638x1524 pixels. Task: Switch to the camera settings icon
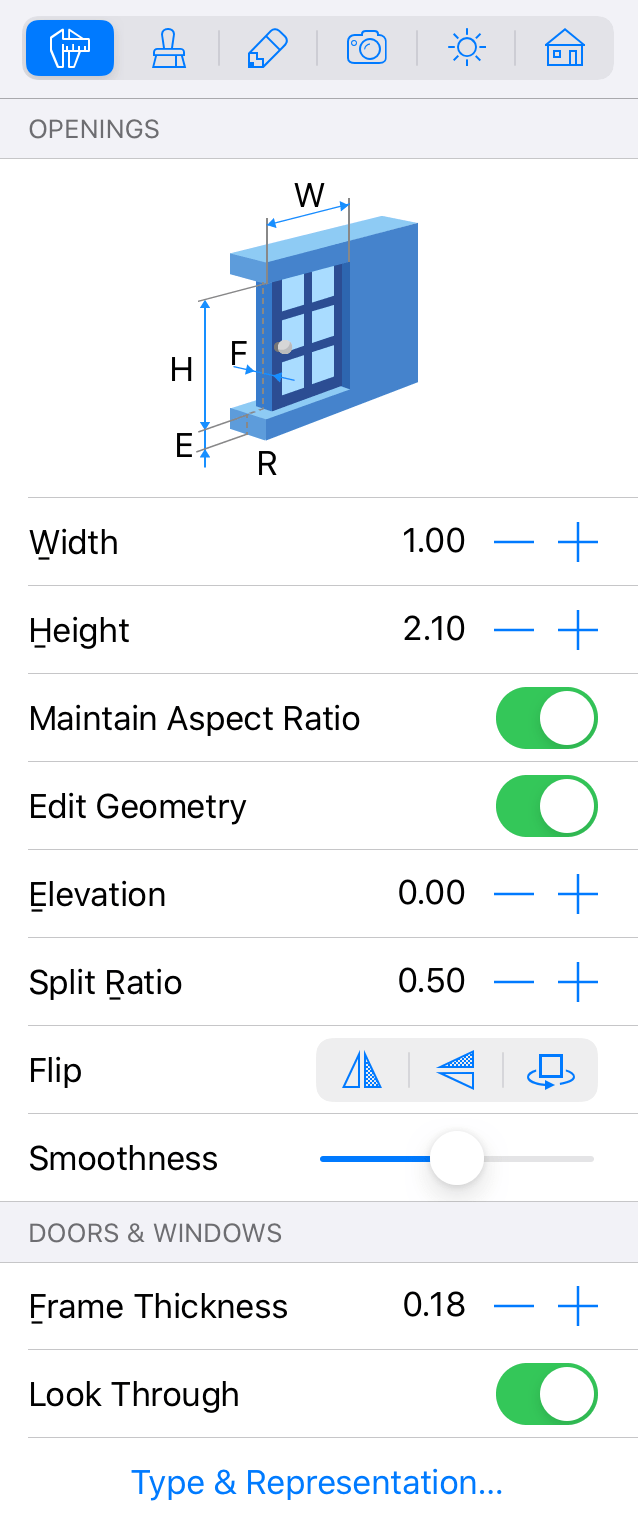point(367,48)
